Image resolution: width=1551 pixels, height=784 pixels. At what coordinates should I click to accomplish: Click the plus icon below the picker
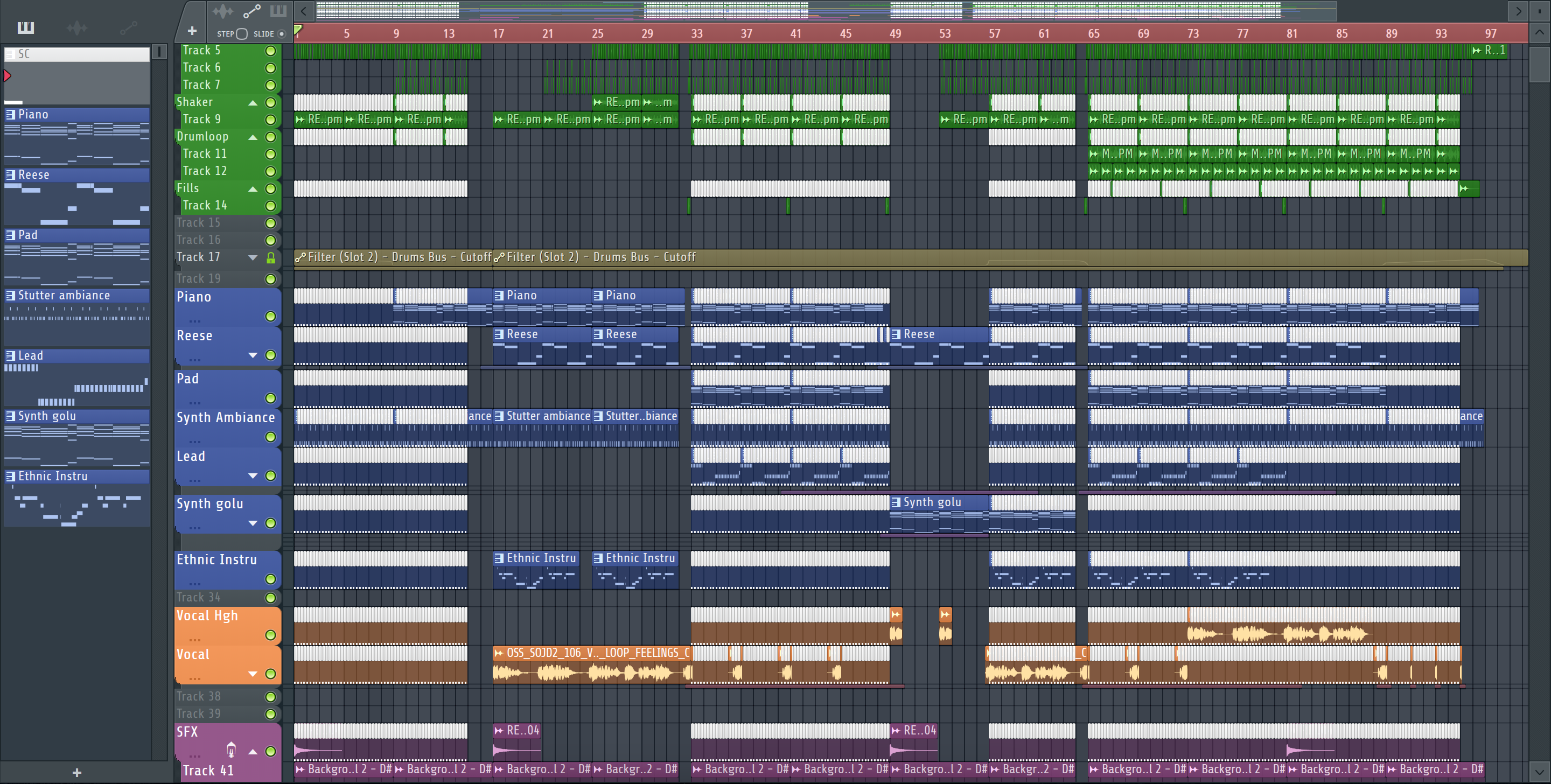coord(76,772)
